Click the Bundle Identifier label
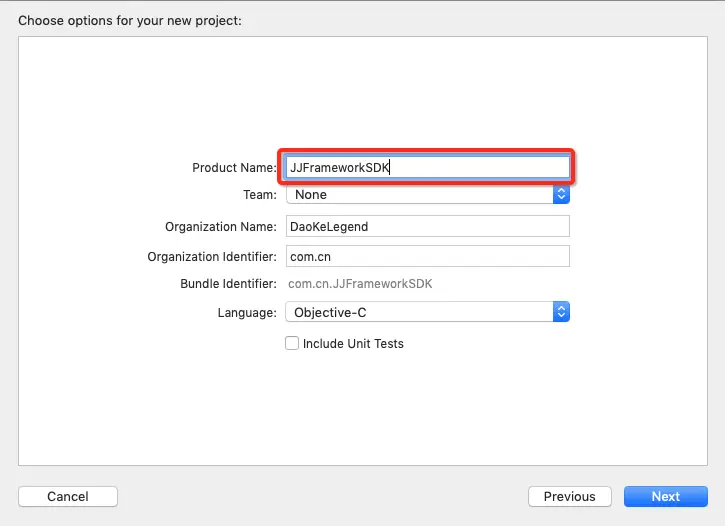This screenshot has height=526, width=725. 229,284
